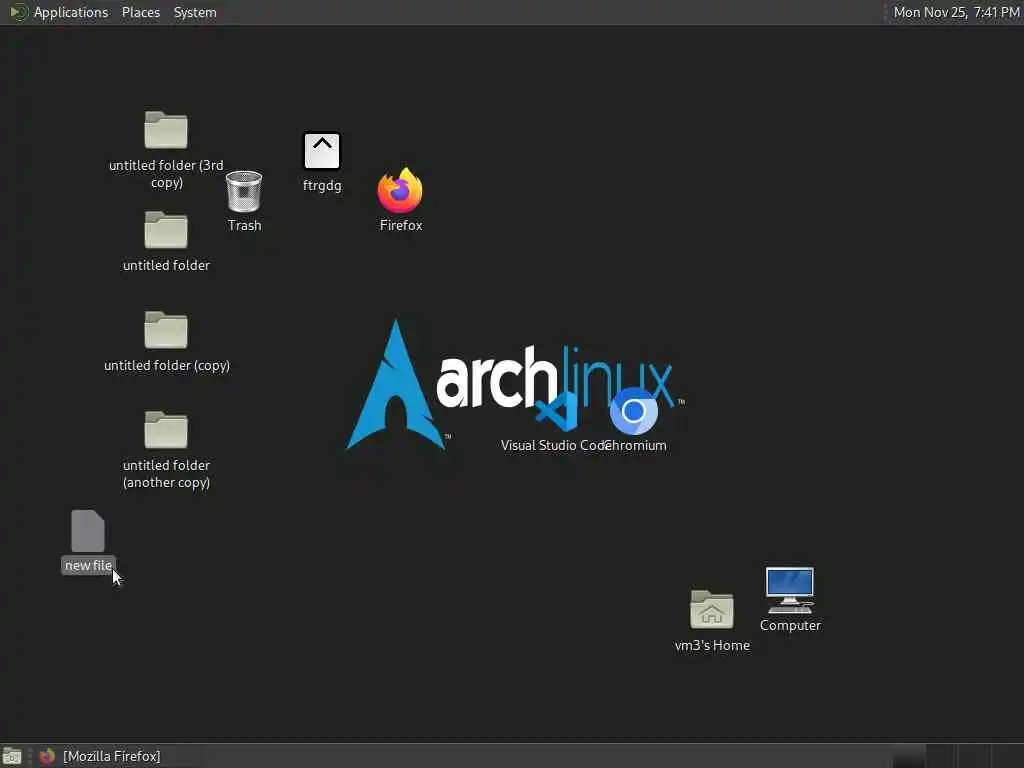Click the 'untitled folder (copy)' label text
The image size is (1024, 768).
[x=167, y=366]
